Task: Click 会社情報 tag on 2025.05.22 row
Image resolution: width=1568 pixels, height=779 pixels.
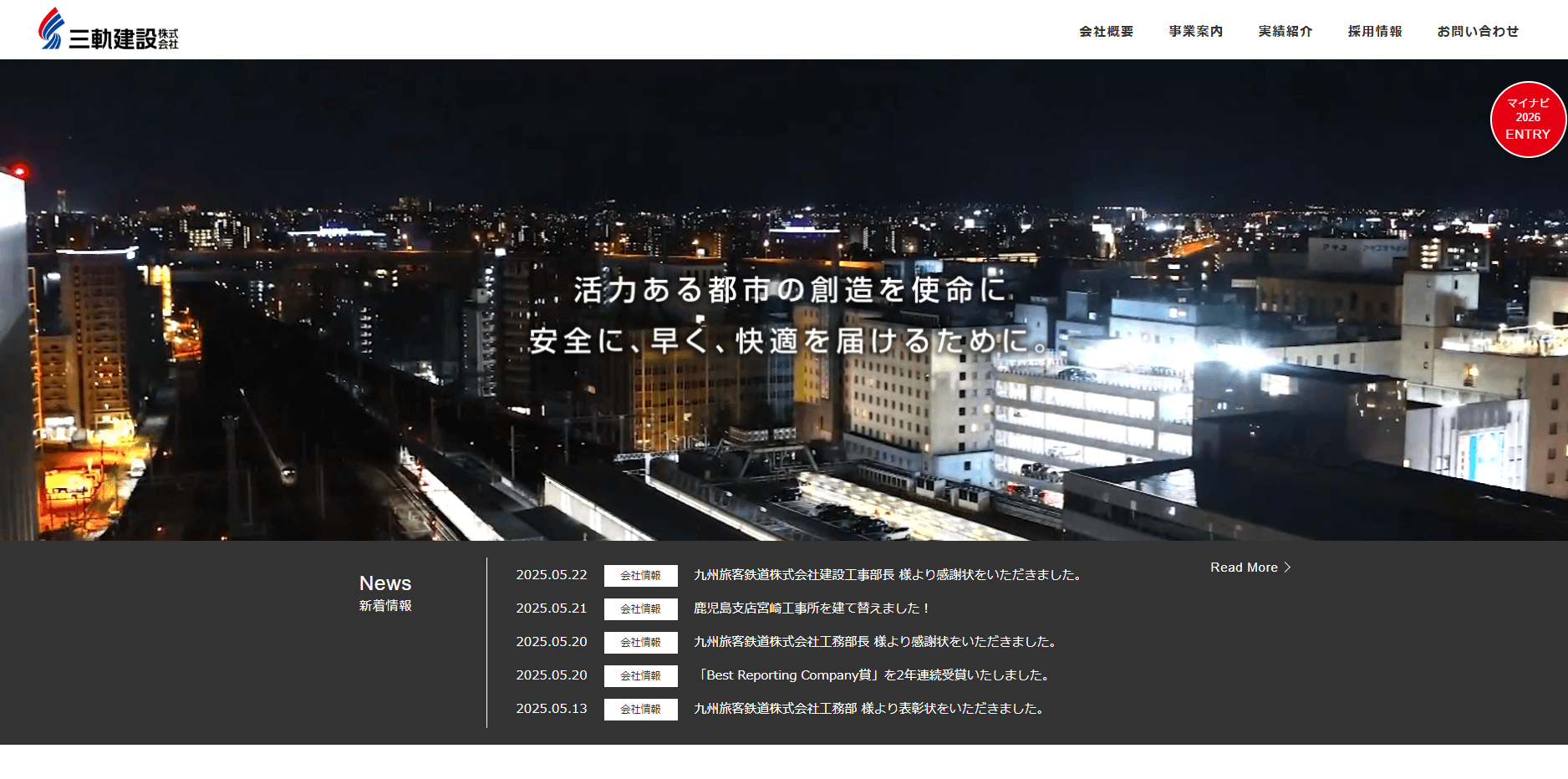Action: (640, 575)
